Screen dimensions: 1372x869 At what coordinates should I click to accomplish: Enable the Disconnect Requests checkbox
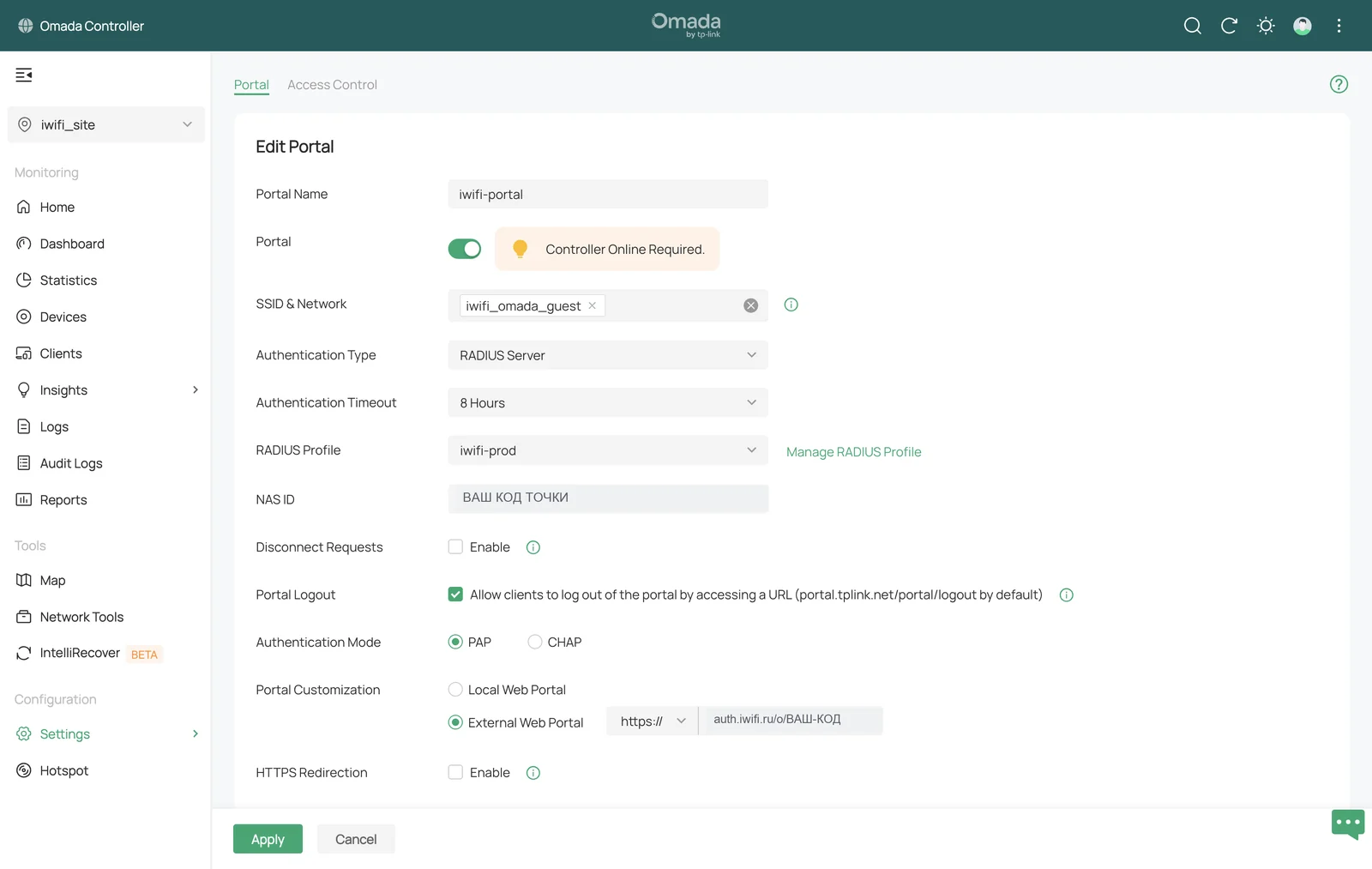[x=455, y=546]
